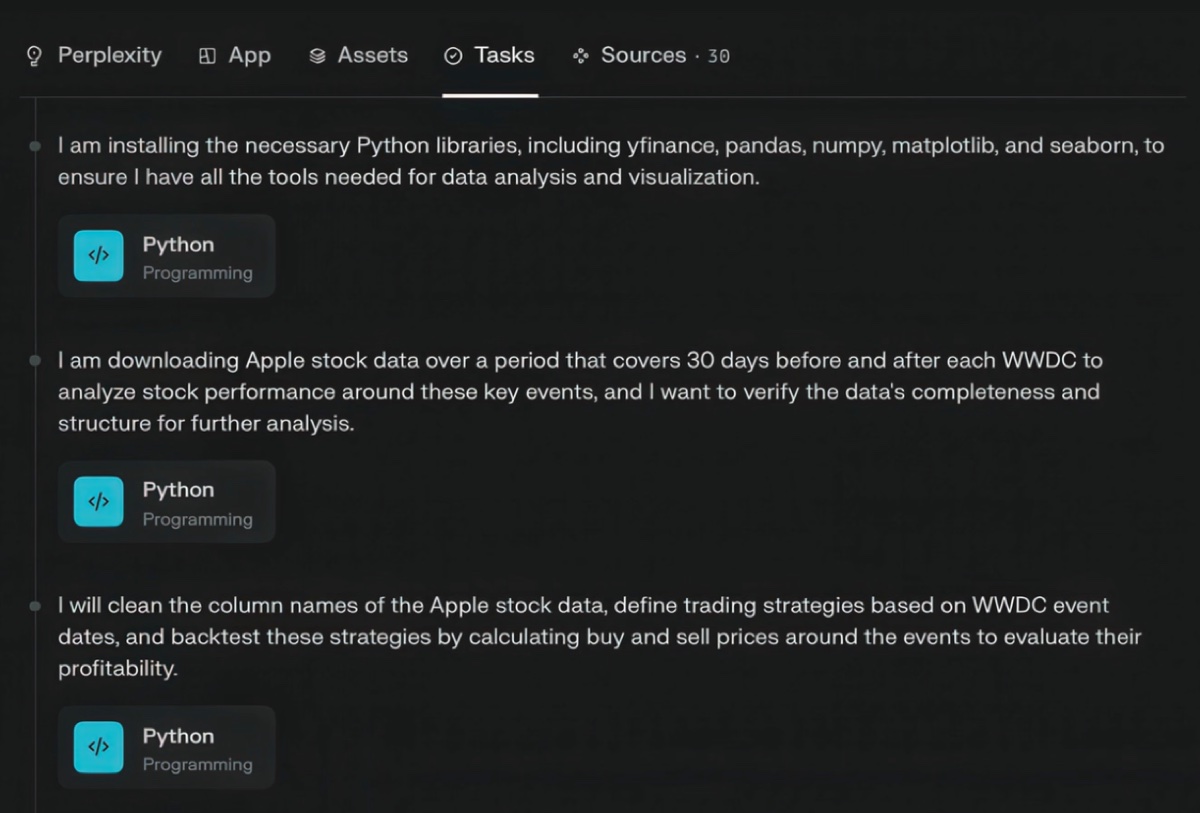
Task: Click the timeline bullet for downloading Apple stock data
Action: (35, 360)
